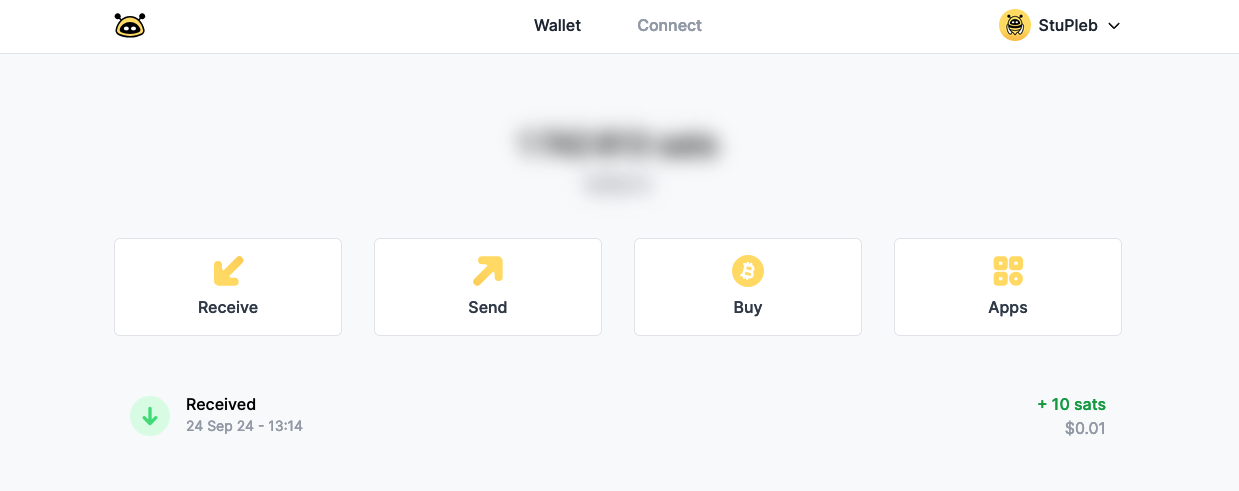Click the yellow up-right Send arrow icon
The height and width of the screenshot is (491, 1239).
coord(488,271)
